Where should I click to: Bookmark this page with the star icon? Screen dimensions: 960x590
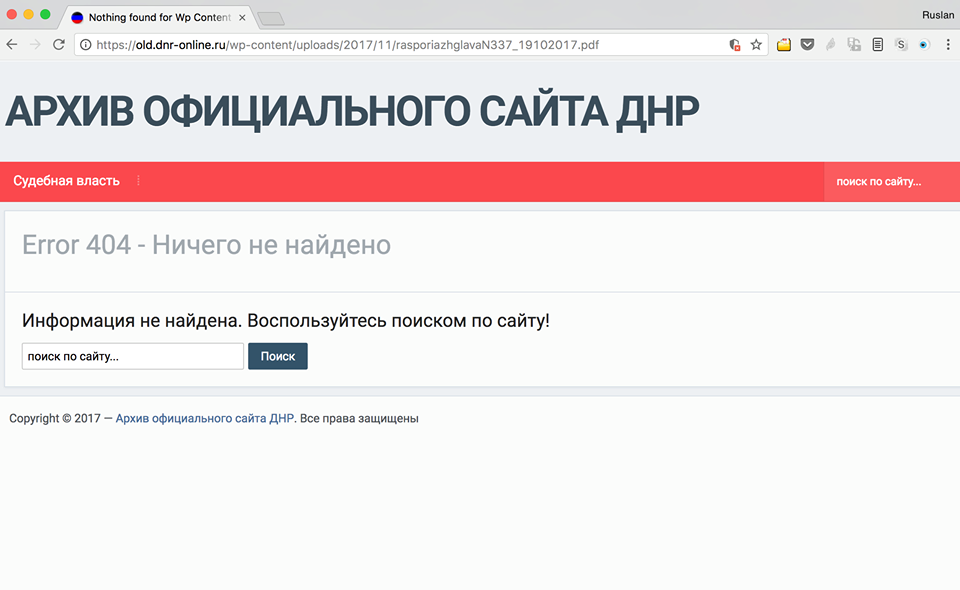tap(756, 45)
